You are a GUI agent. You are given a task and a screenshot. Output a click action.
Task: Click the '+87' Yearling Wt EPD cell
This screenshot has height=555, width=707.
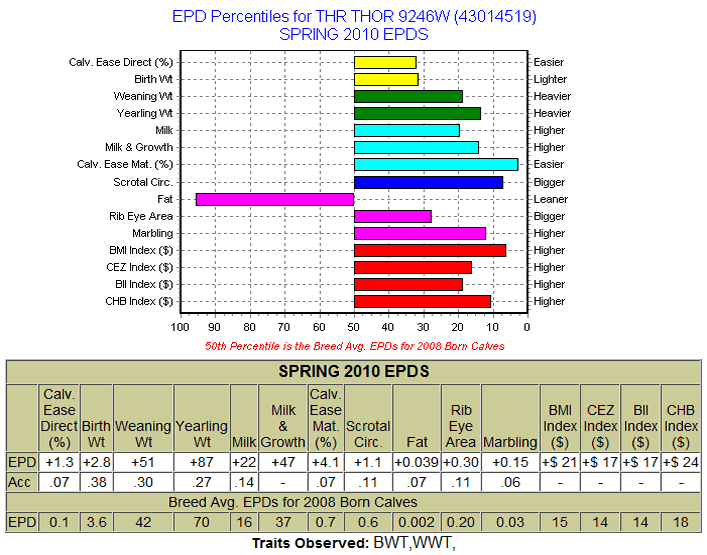click(202, 462)
